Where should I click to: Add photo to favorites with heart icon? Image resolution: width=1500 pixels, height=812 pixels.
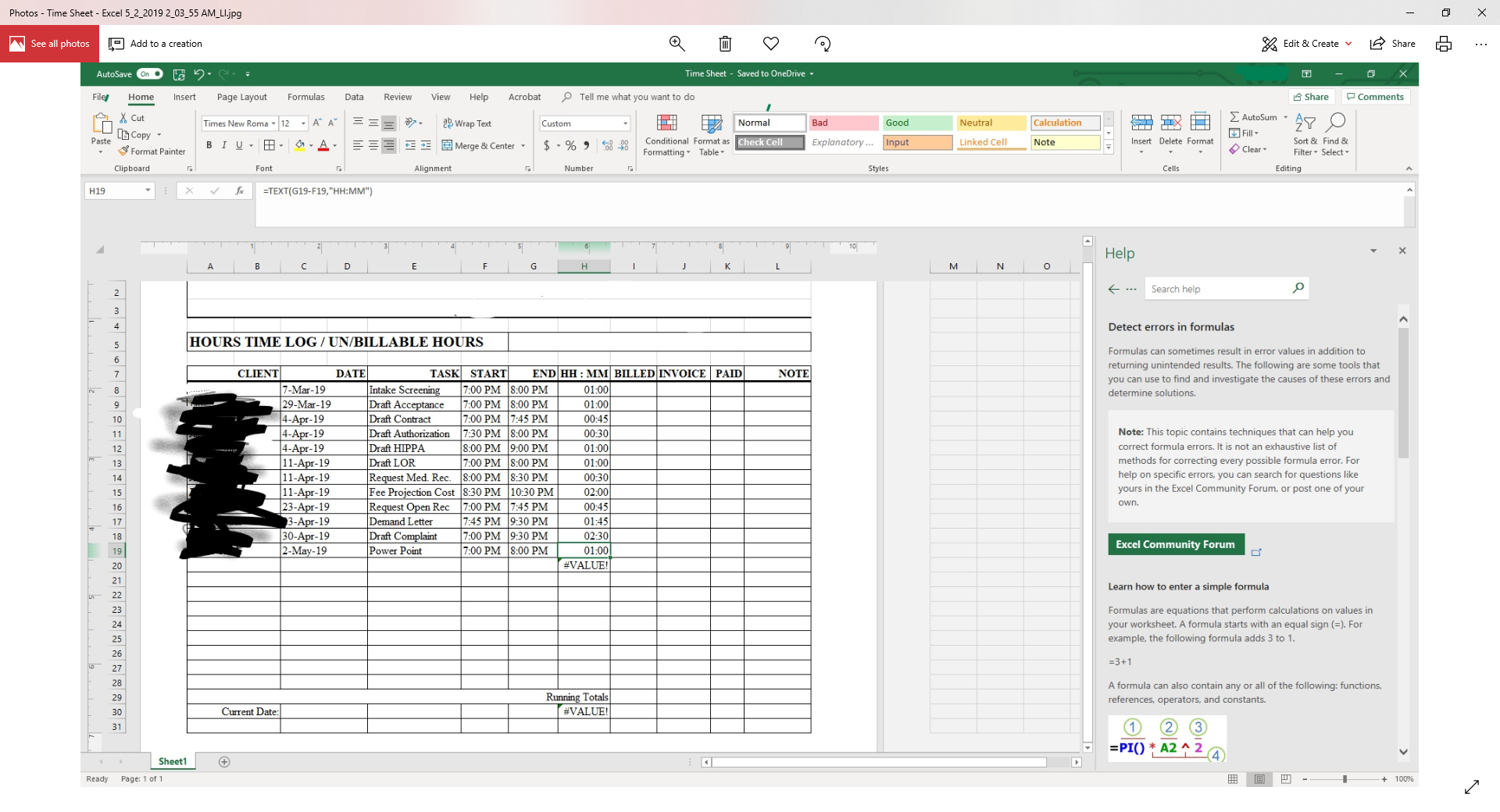(771, 44)
